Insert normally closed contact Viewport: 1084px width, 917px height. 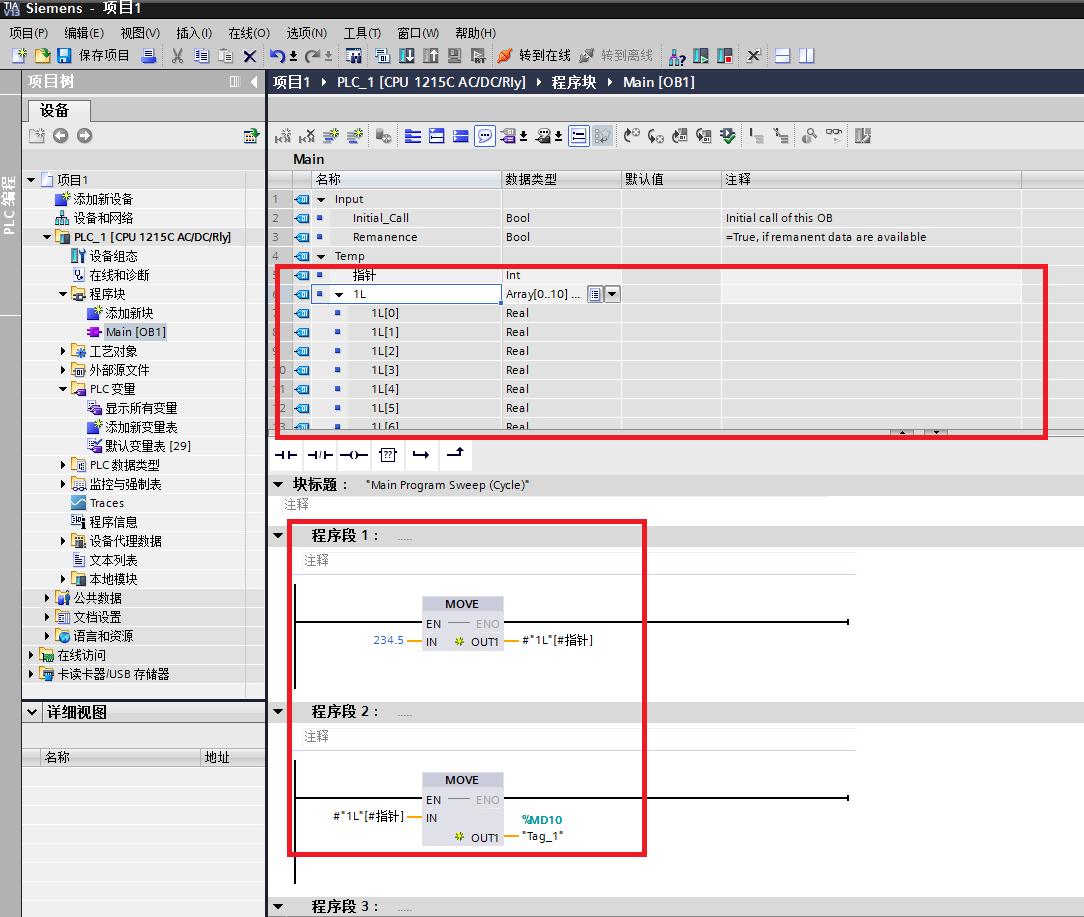tap(319, 455)
